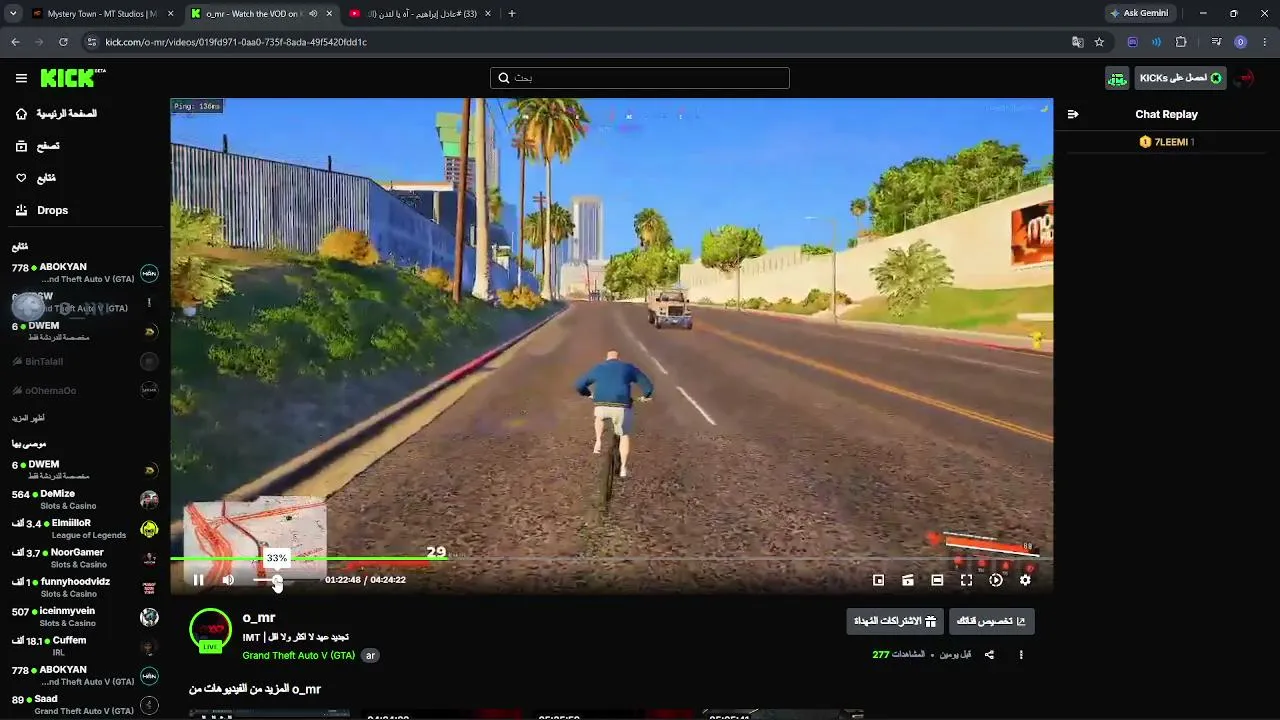Open oOhemaOo offline followed channel
This screenshot has width=1280, height=720.
[85, 390]
